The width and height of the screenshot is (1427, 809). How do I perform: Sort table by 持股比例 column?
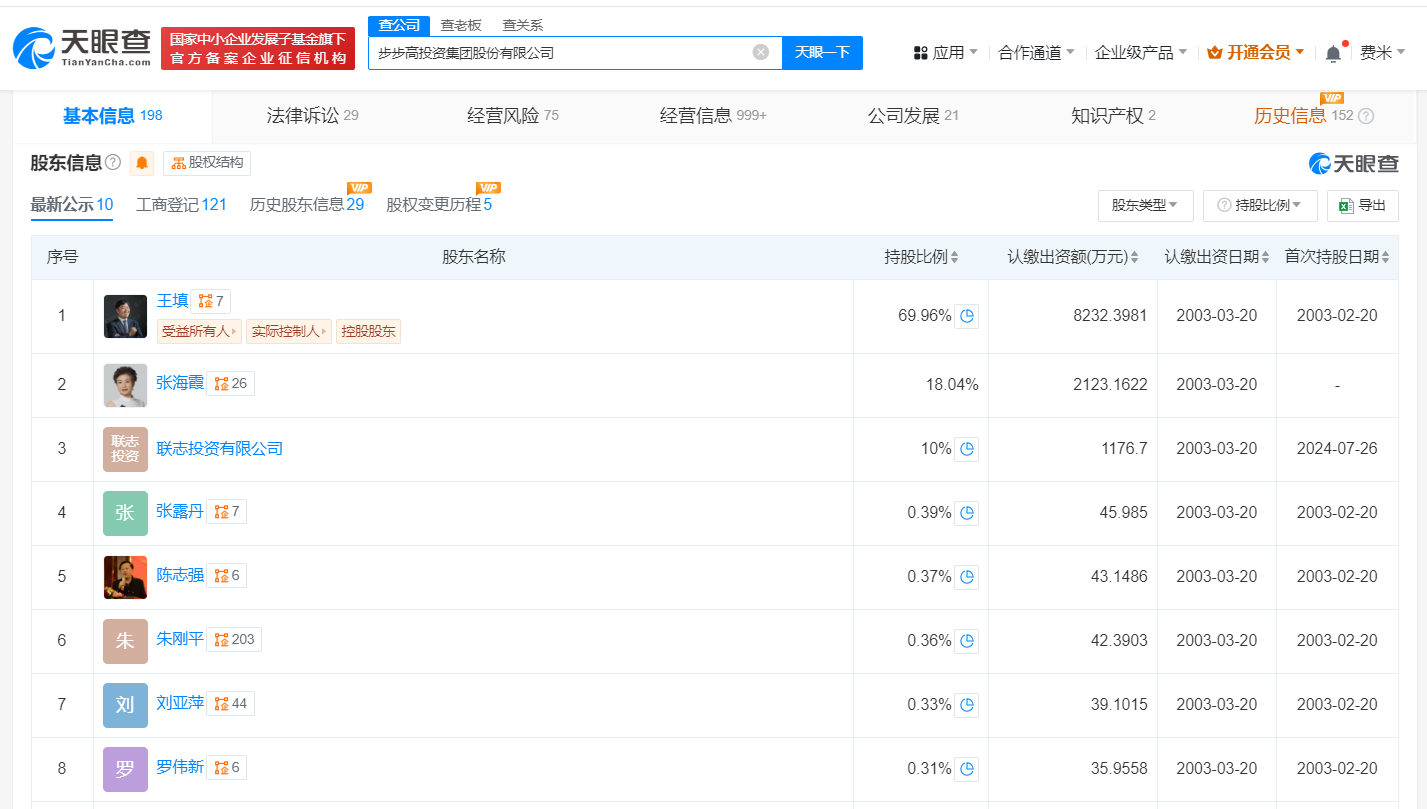pyautogui.click(x=921, y=257)
